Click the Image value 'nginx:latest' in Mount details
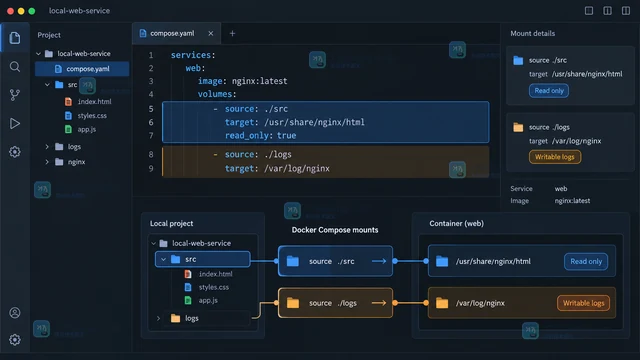 (572, 201)
